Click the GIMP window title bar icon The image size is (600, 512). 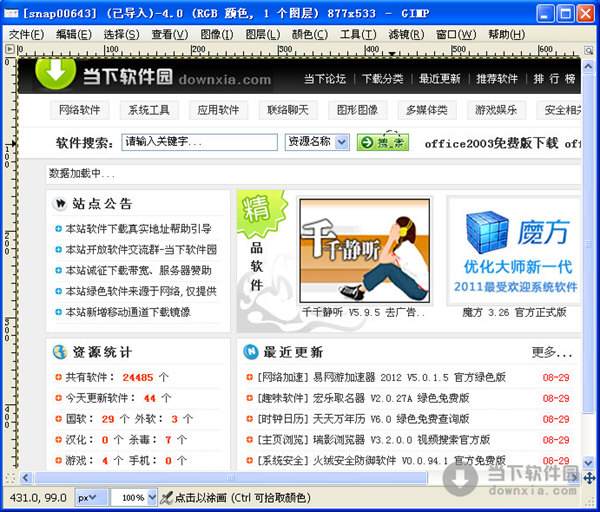click(x=11, y=14)
